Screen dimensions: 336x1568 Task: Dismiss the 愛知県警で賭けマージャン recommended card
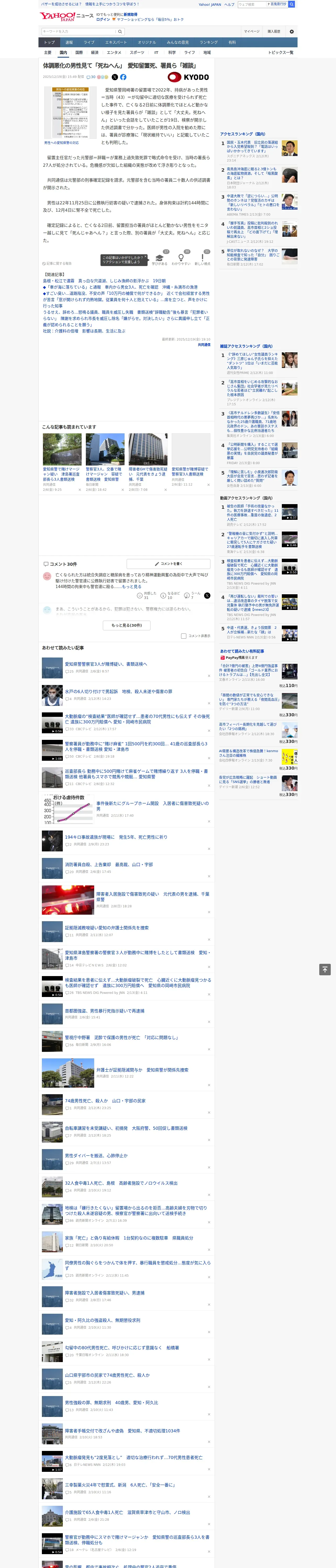click(80, 489)
